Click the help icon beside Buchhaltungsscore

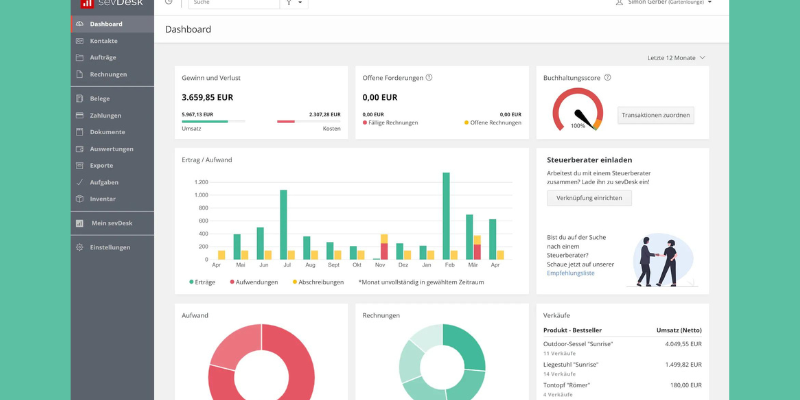[x=607, y=77]
